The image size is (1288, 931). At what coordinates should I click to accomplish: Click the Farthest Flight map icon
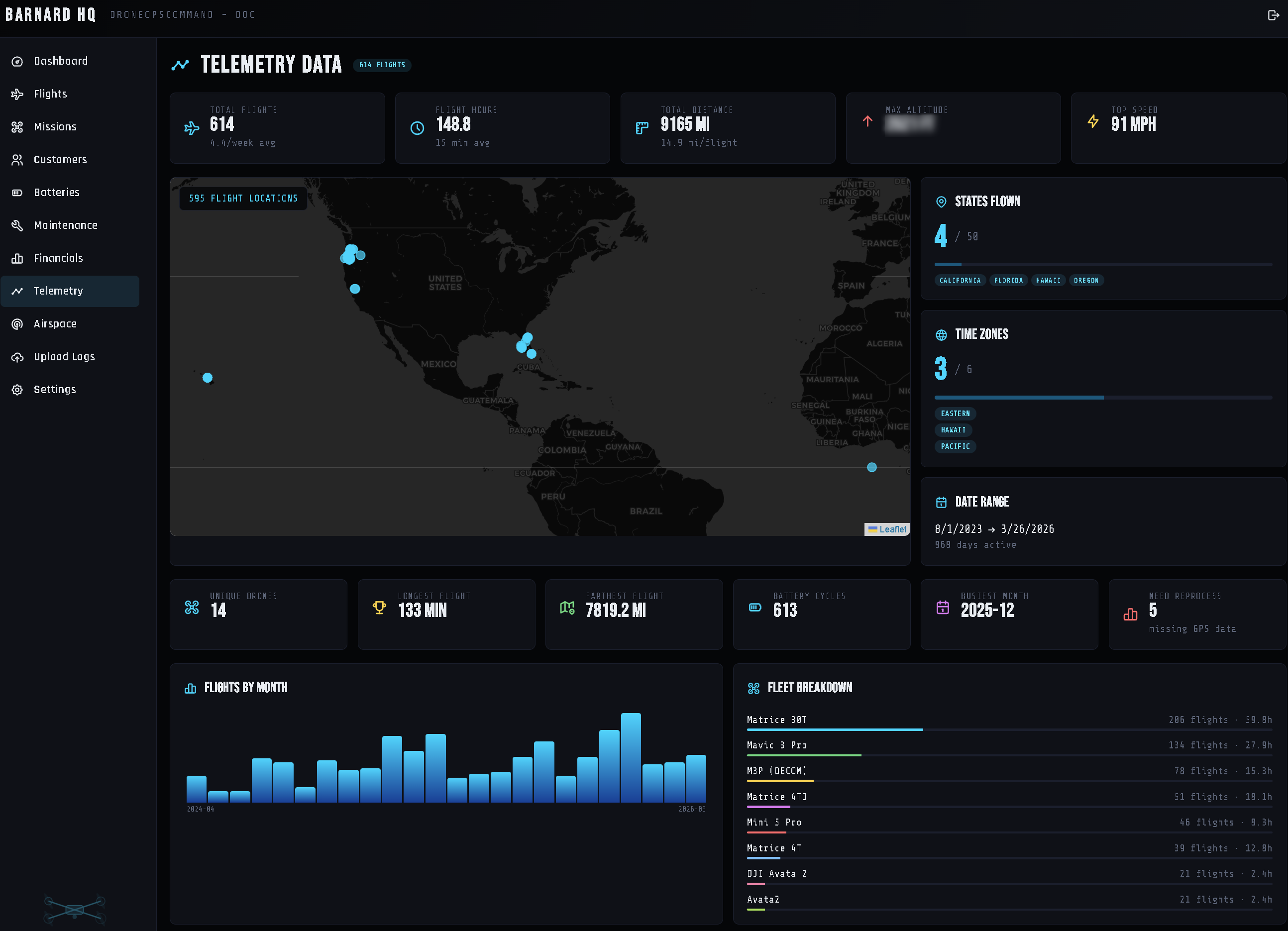point(567,608)
